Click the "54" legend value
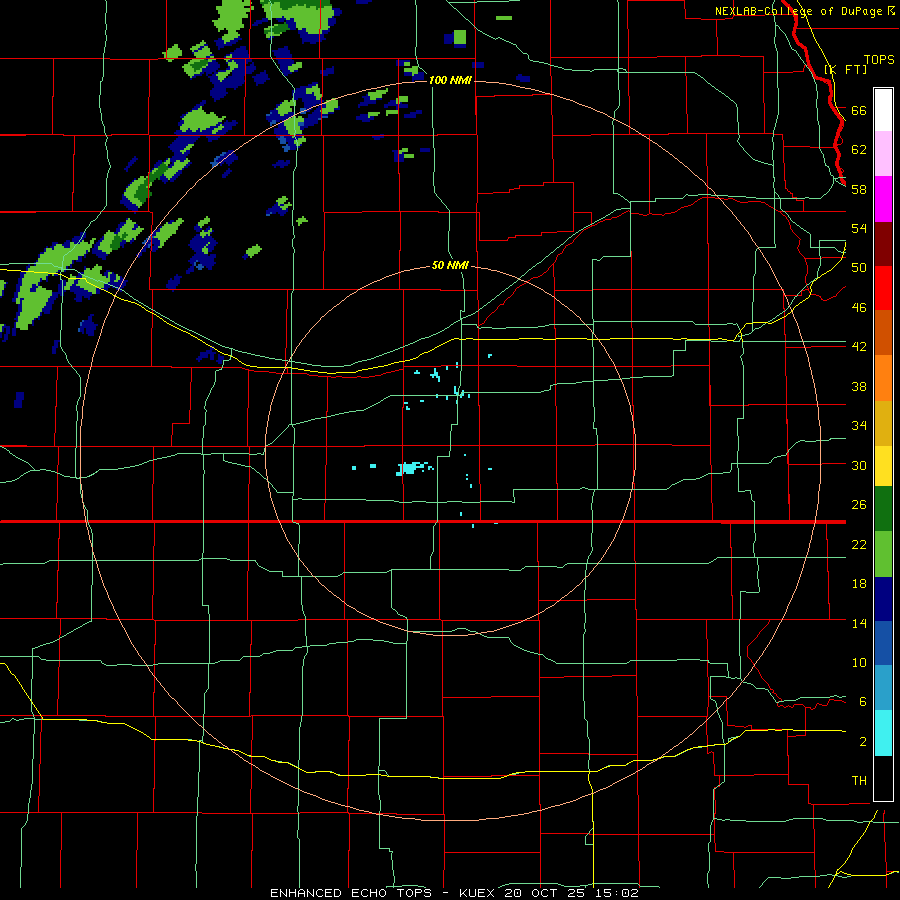Viewport: 900px width, 900px height. [859, 228]
